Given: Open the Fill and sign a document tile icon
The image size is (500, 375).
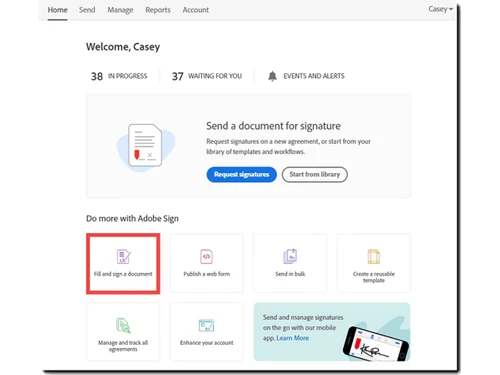Looking at the screenshot, I should click(123, 256).
